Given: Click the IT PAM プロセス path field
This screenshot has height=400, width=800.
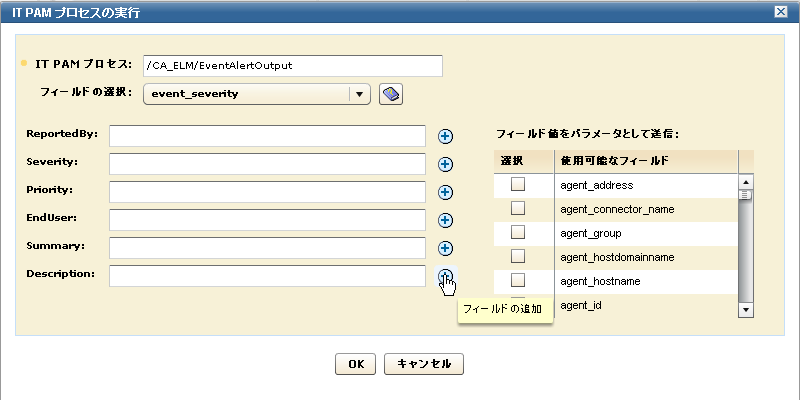Looking at the screenshot, I should 292,65.
